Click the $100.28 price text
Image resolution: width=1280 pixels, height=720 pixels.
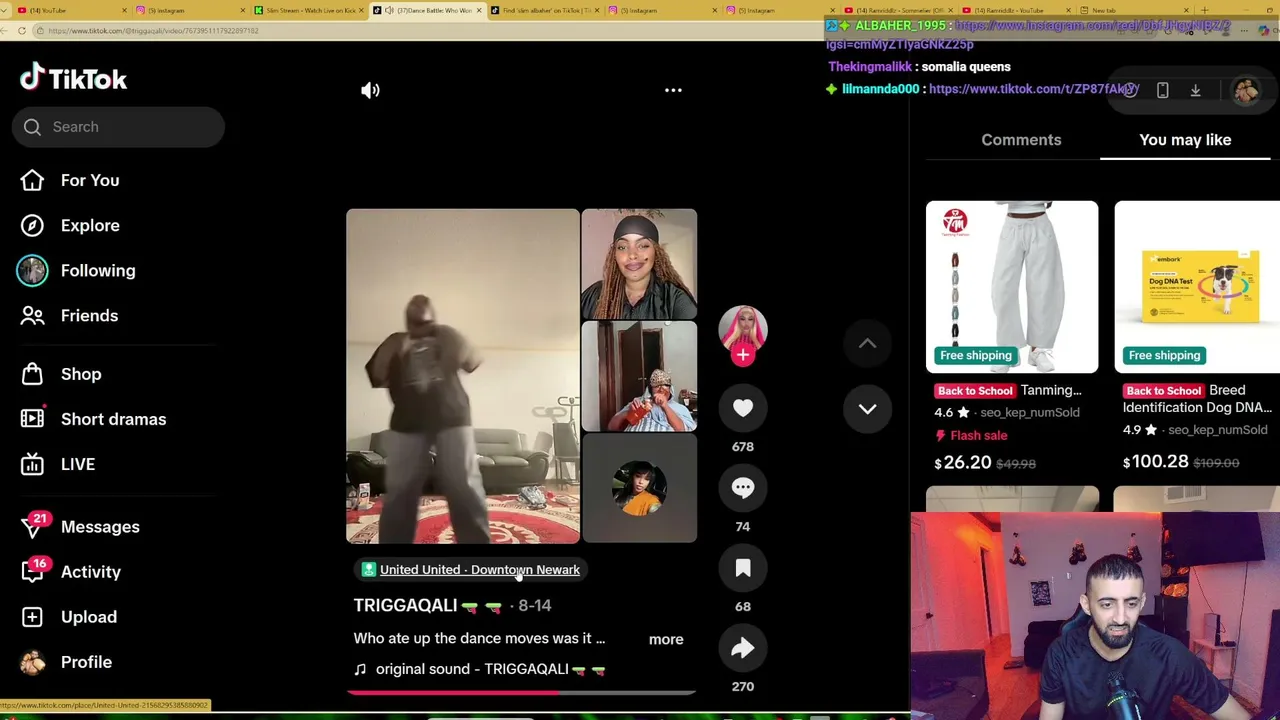[x=1156, y=462]
